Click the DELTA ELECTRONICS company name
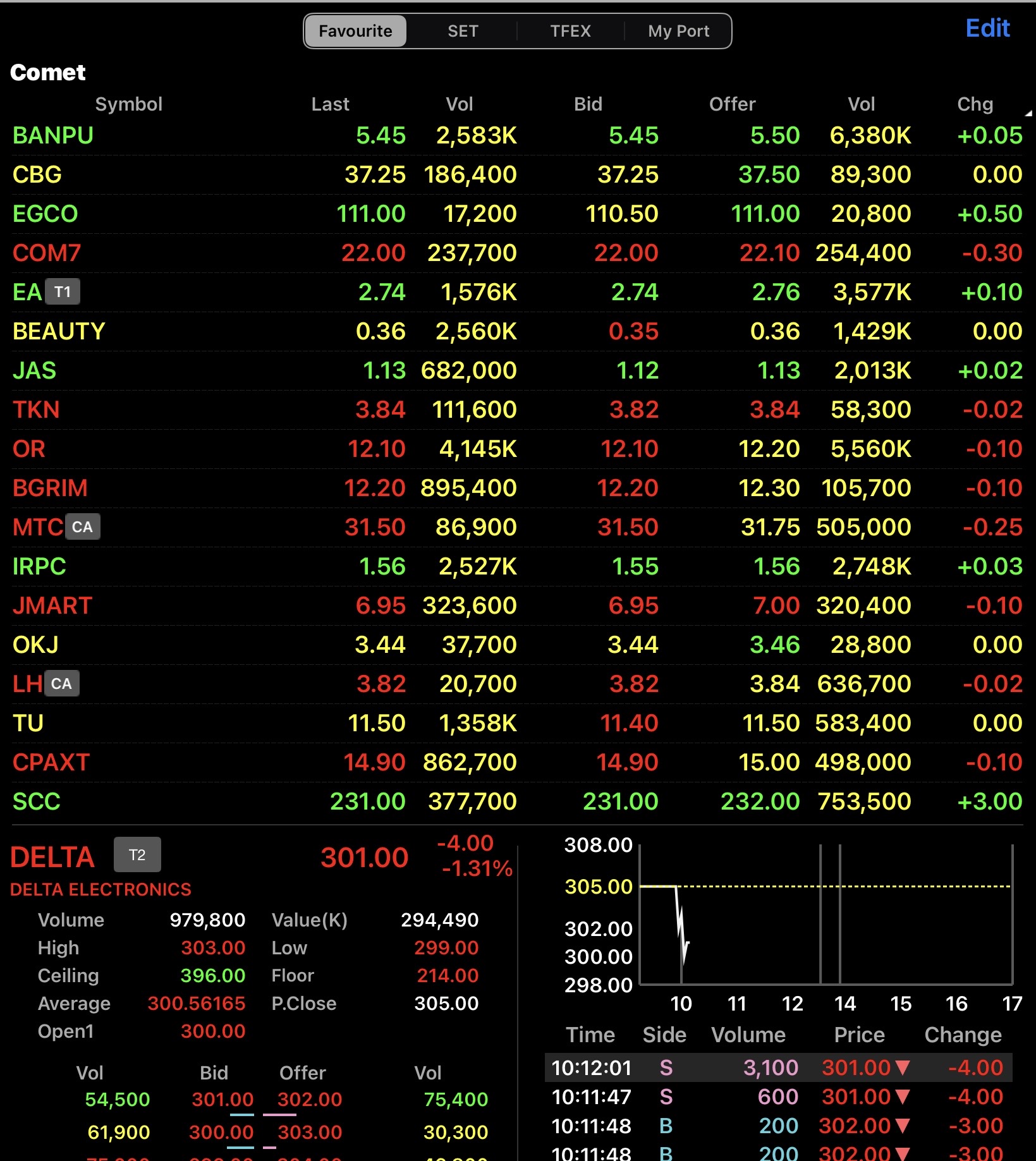This screenshot has width=1036, height=1161. 101,889
